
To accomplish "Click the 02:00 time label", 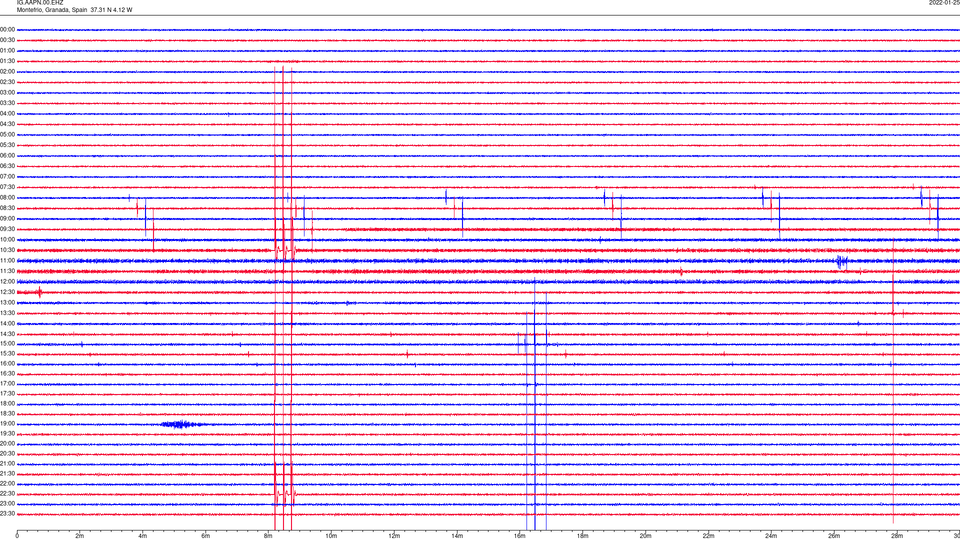I will click(7, 72).
